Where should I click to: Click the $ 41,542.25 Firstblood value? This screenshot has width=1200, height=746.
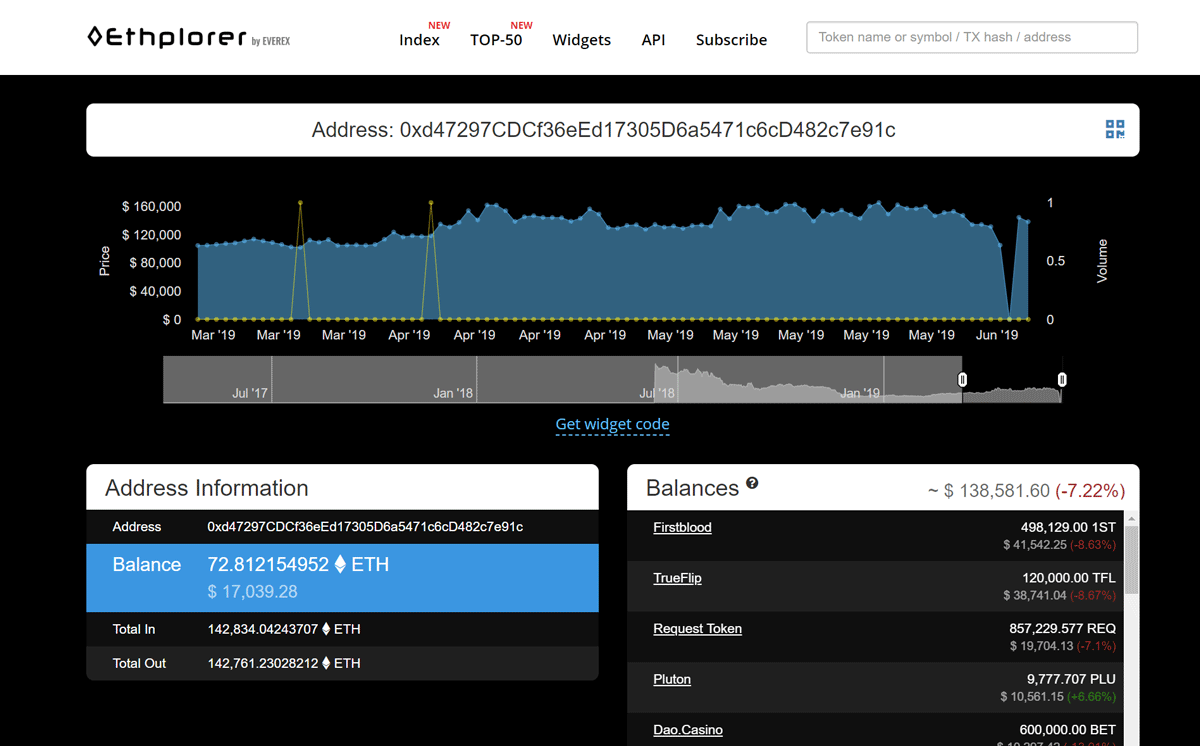1035,545
